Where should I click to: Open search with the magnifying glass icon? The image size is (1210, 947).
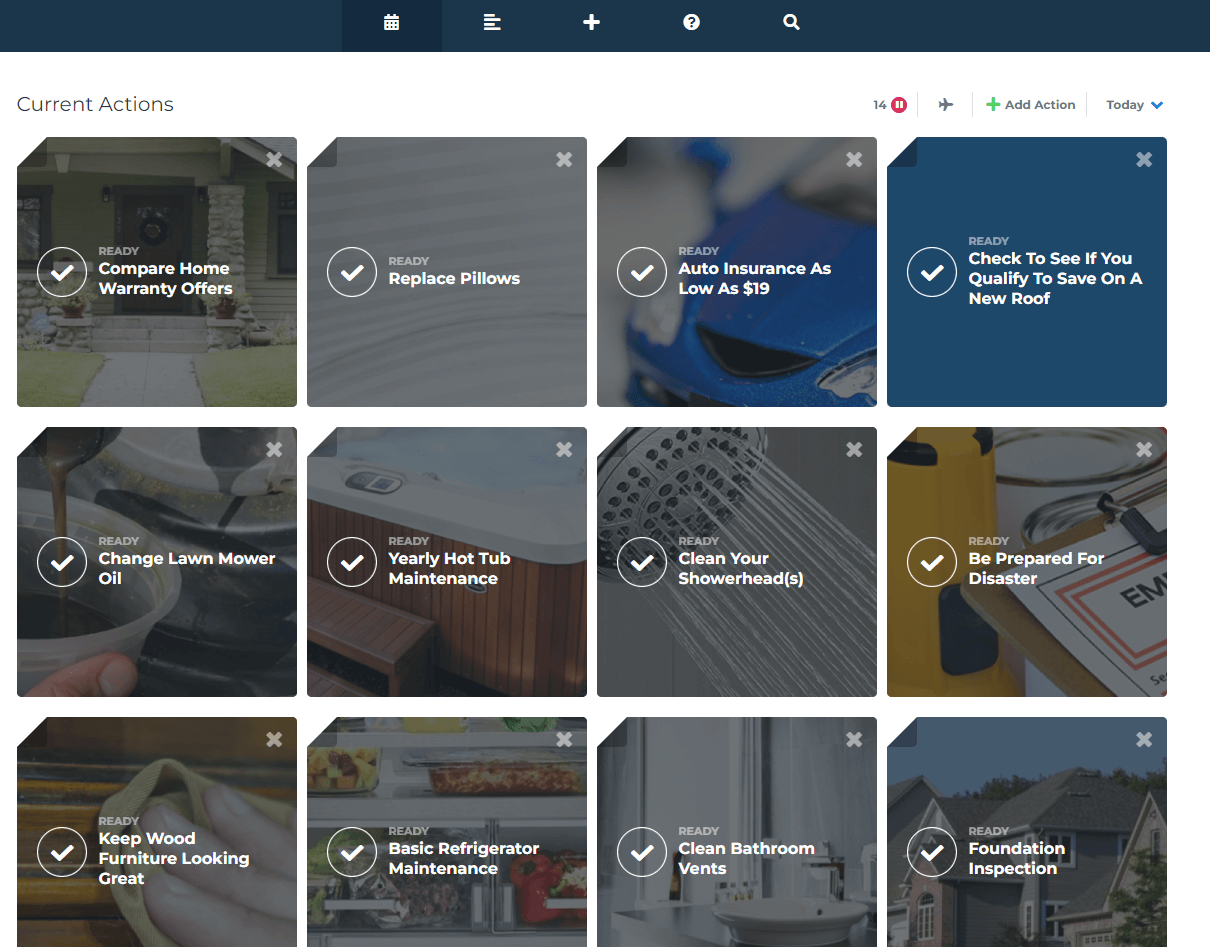(x=791, y=22)
